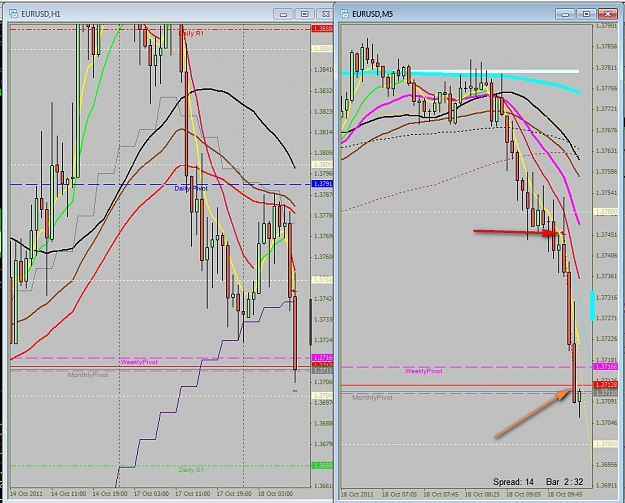625x503 pixels.
Task: Click the Spread: 14 readout on M5 chart
Action: (513, 482)
